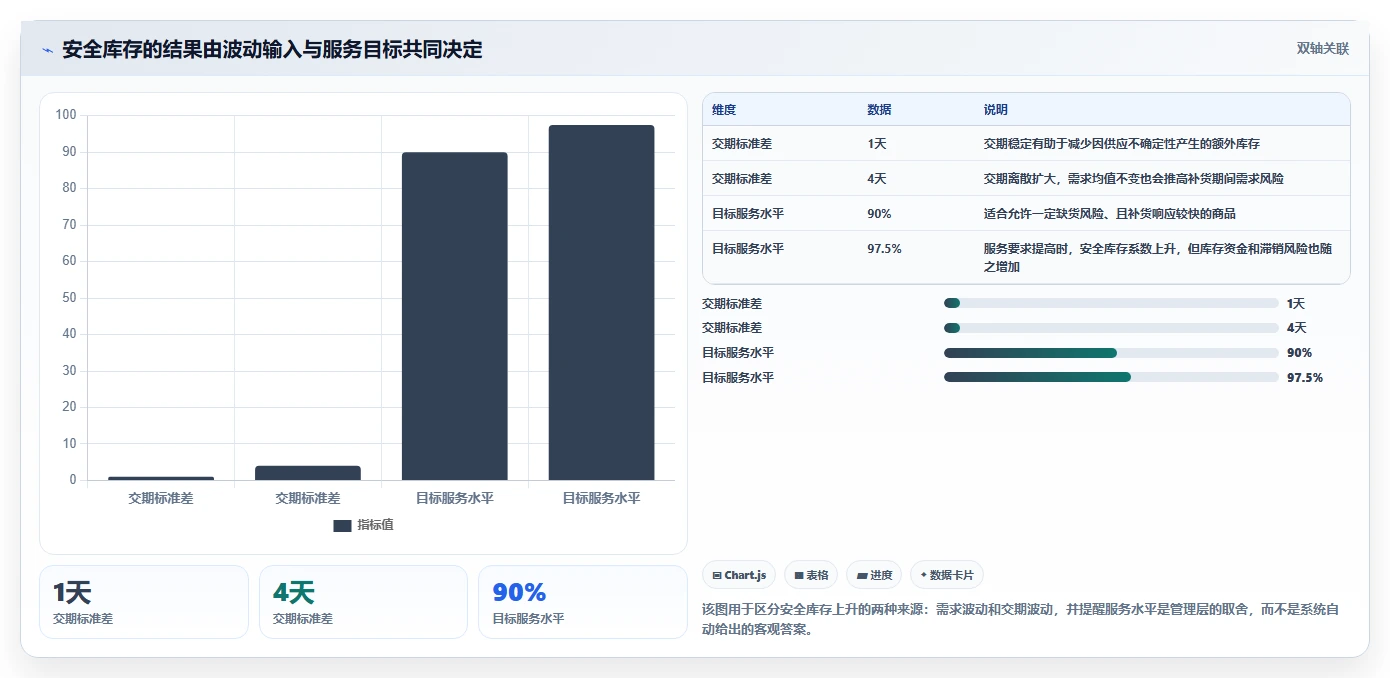Click the title 安全库存的结果由波动输入与服务目标共同决定
This screenshot has height=678, width=1390.
click(x=272, y=49)
